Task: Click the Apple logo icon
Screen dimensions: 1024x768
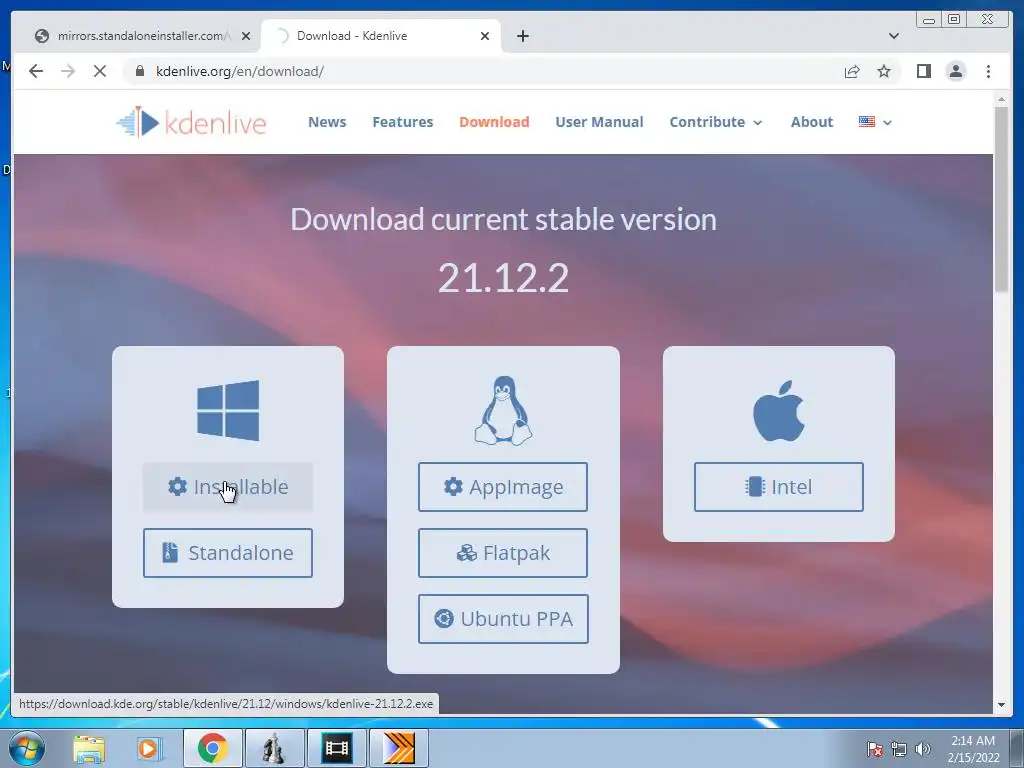Action: (778, 411)
